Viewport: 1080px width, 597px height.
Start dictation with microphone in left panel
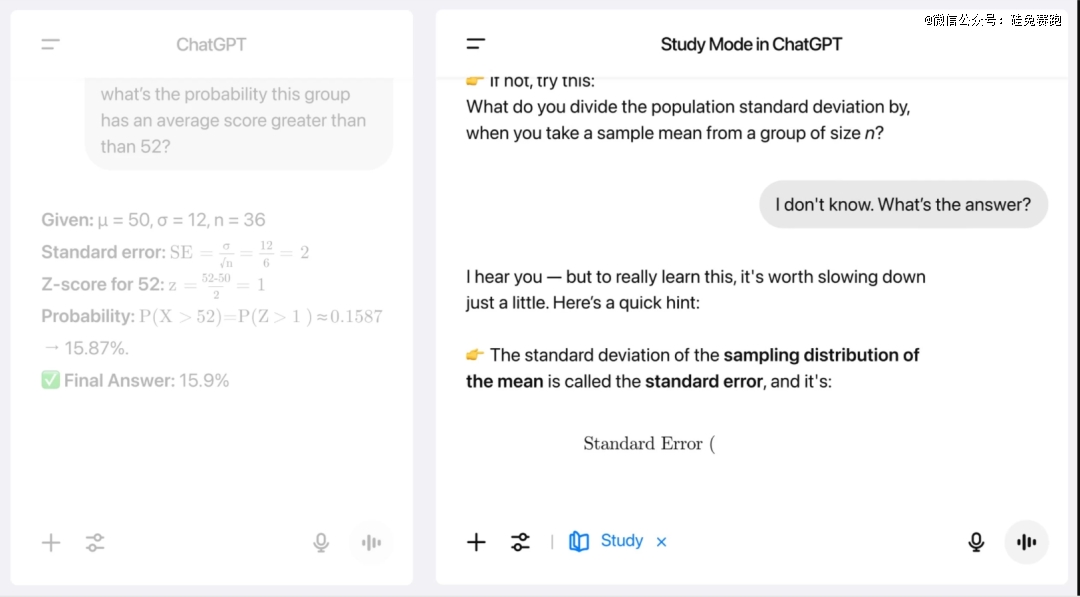pyautogui.click(x=321, y=543)
